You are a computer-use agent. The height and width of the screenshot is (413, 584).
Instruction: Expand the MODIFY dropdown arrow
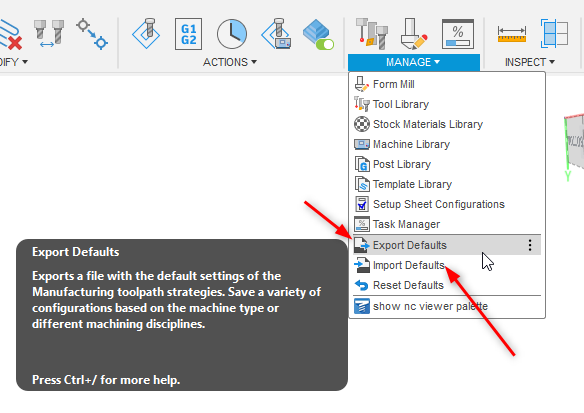(x=25, y=62)
